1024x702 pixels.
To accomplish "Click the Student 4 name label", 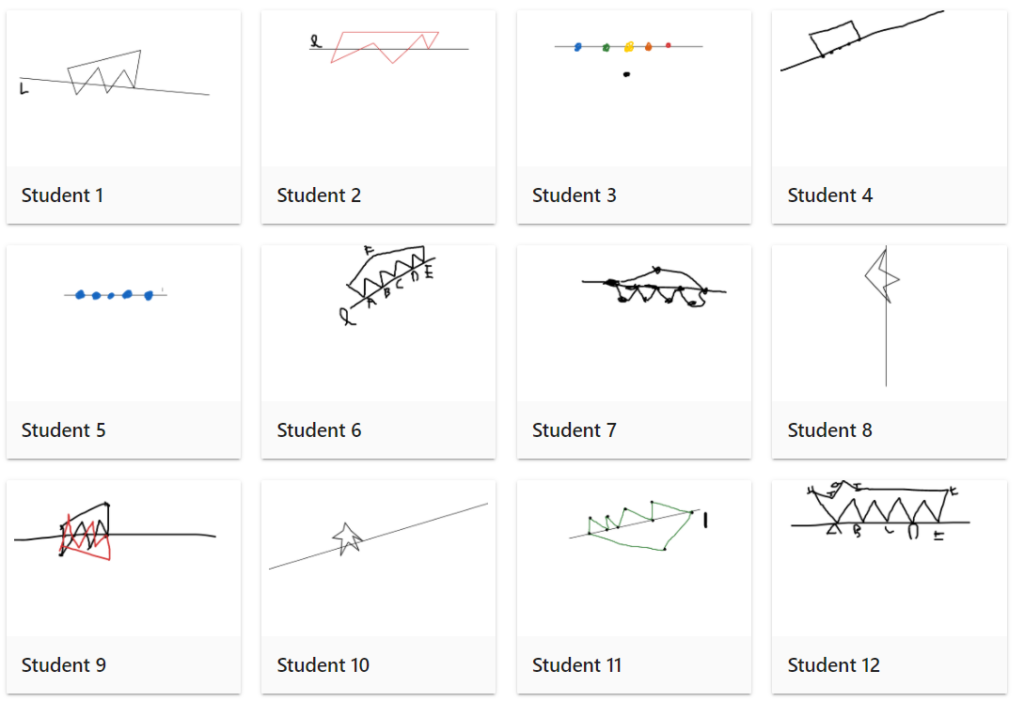I will coord(829,195).
